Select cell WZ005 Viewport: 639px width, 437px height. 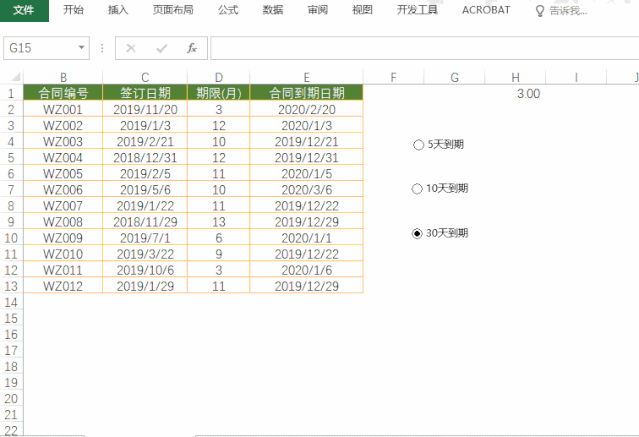tap(63, 174)
